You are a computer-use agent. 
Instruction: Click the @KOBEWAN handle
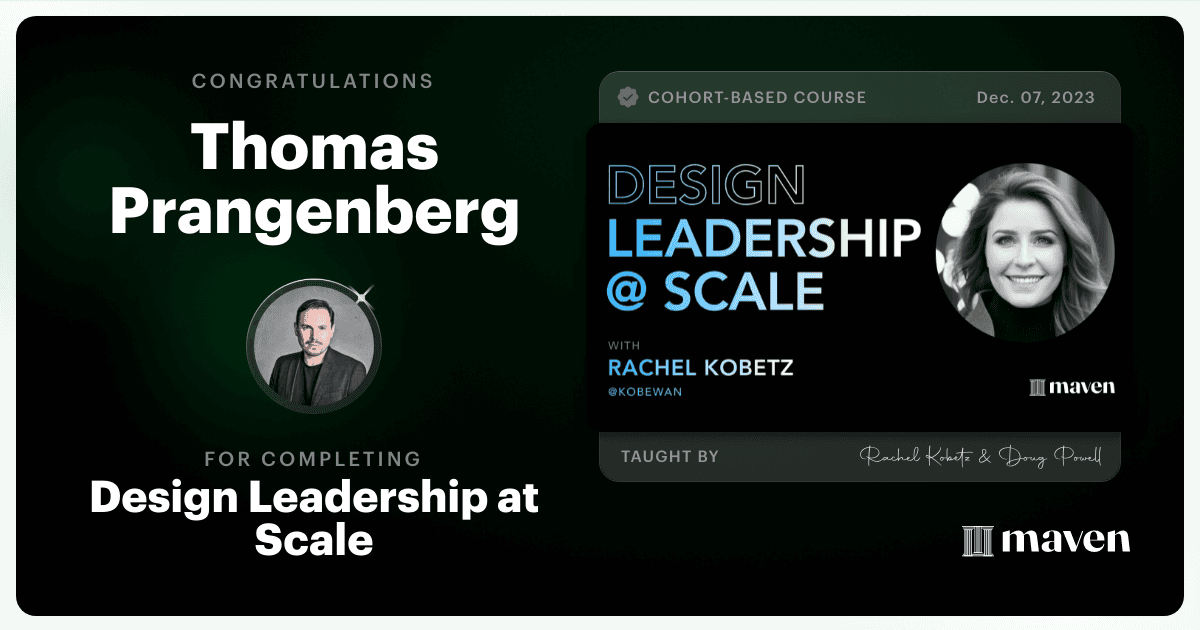[x=645, y=392]
